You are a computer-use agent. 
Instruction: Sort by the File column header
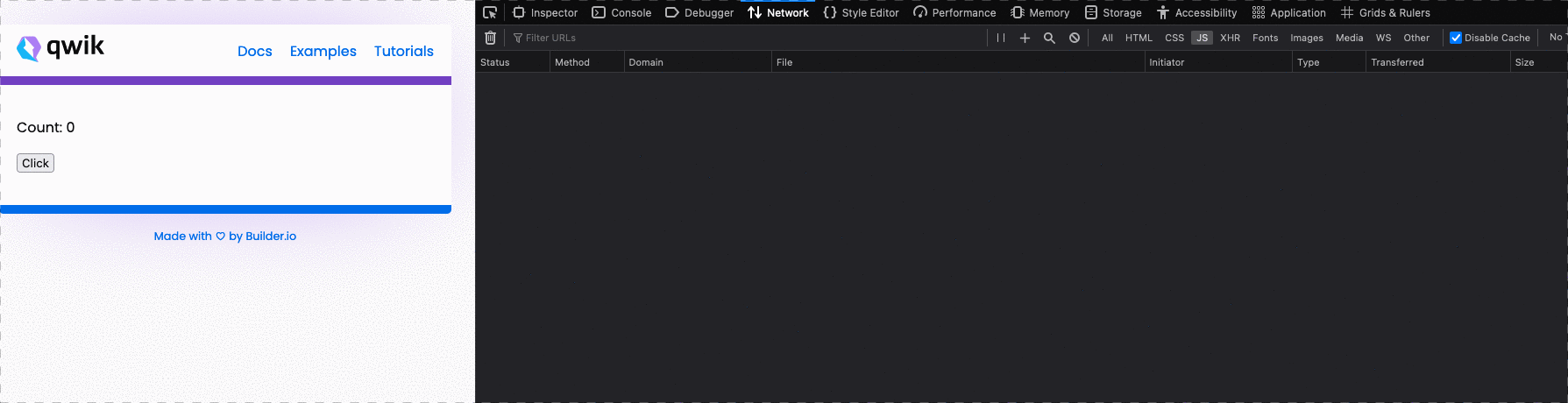957,62
